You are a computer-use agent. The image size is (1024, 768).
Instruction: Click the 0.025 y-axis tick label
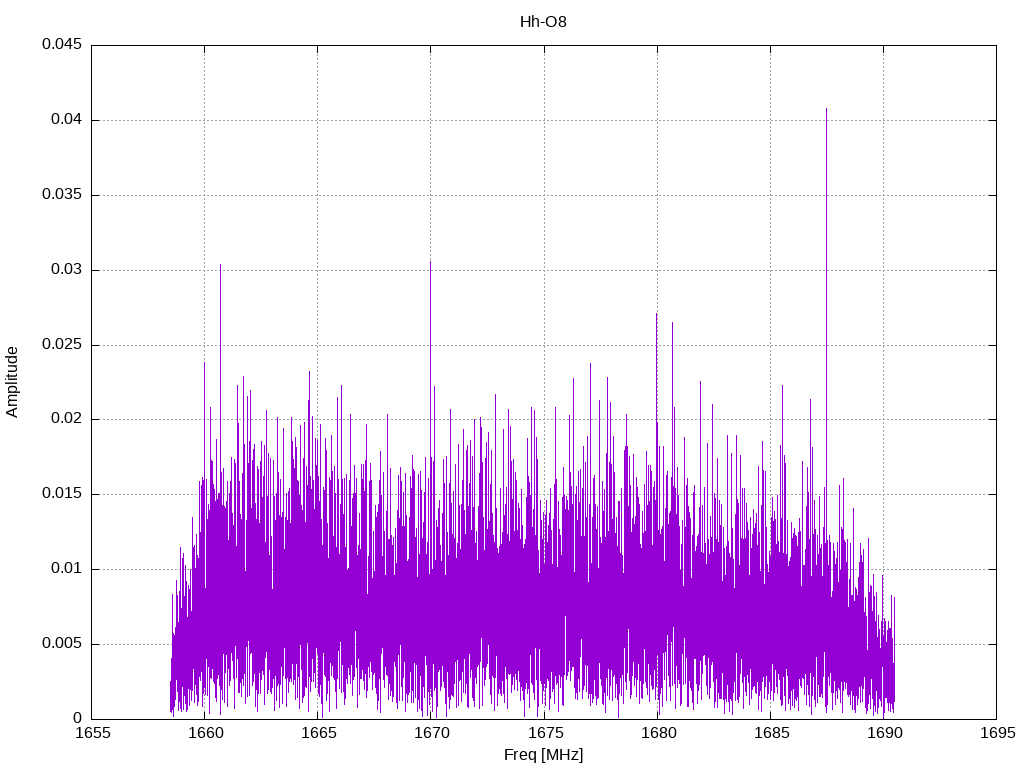coord(62,344)
